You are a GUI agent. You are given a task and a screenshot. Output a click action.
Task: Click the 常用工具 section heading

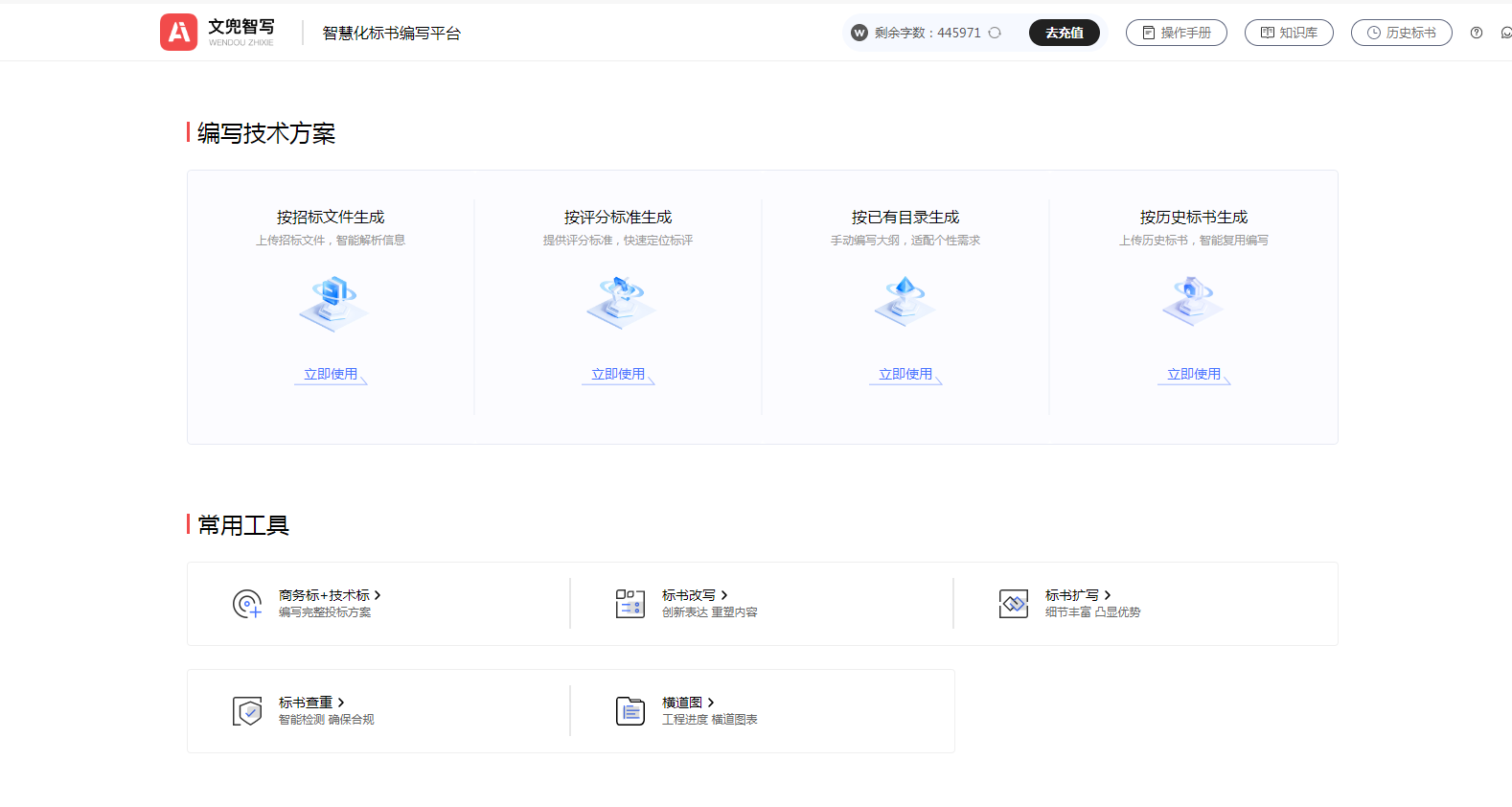[x=243, y=525]
